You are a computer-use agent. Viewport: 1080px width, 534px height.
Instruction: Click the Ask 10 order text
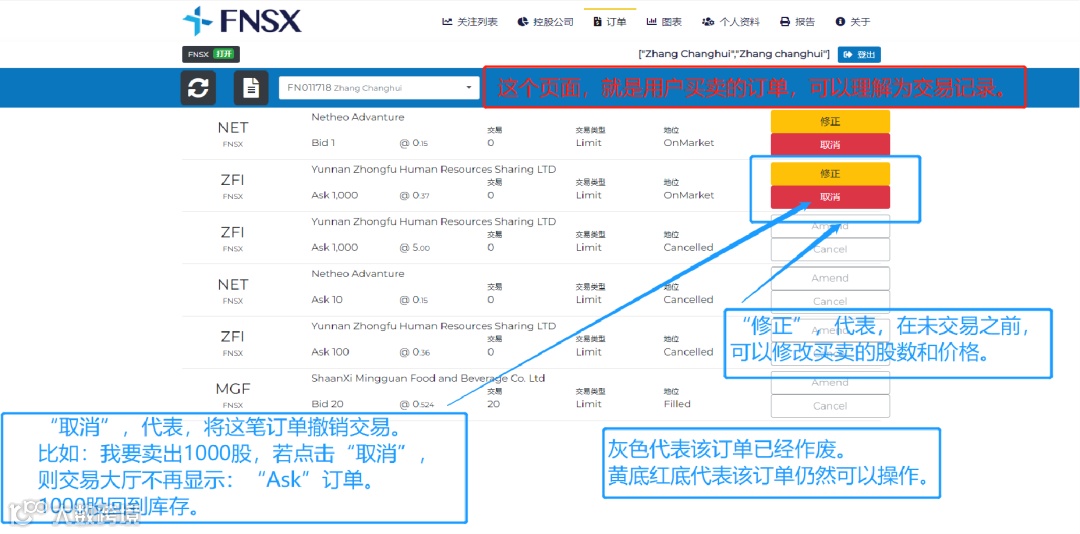click(327, 300)
